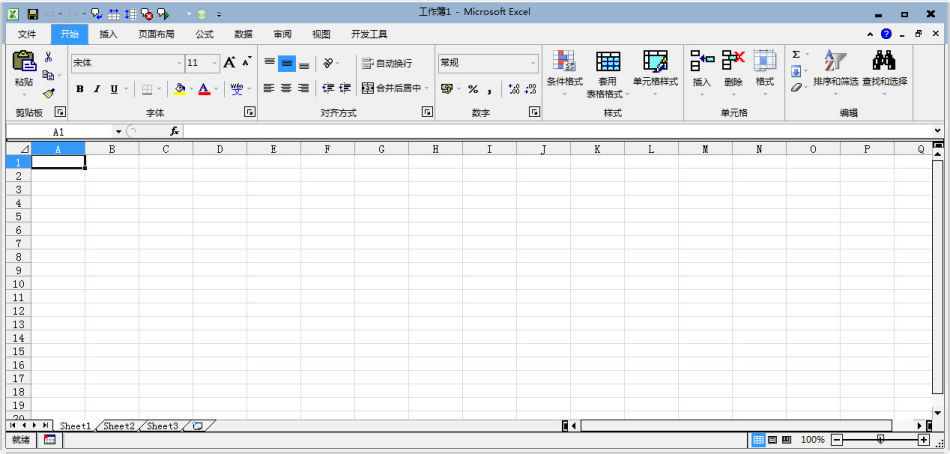Open the 剪贴板 group dialog launcher
The height and width of the screenshot is (454, 950).
(60, 112)
